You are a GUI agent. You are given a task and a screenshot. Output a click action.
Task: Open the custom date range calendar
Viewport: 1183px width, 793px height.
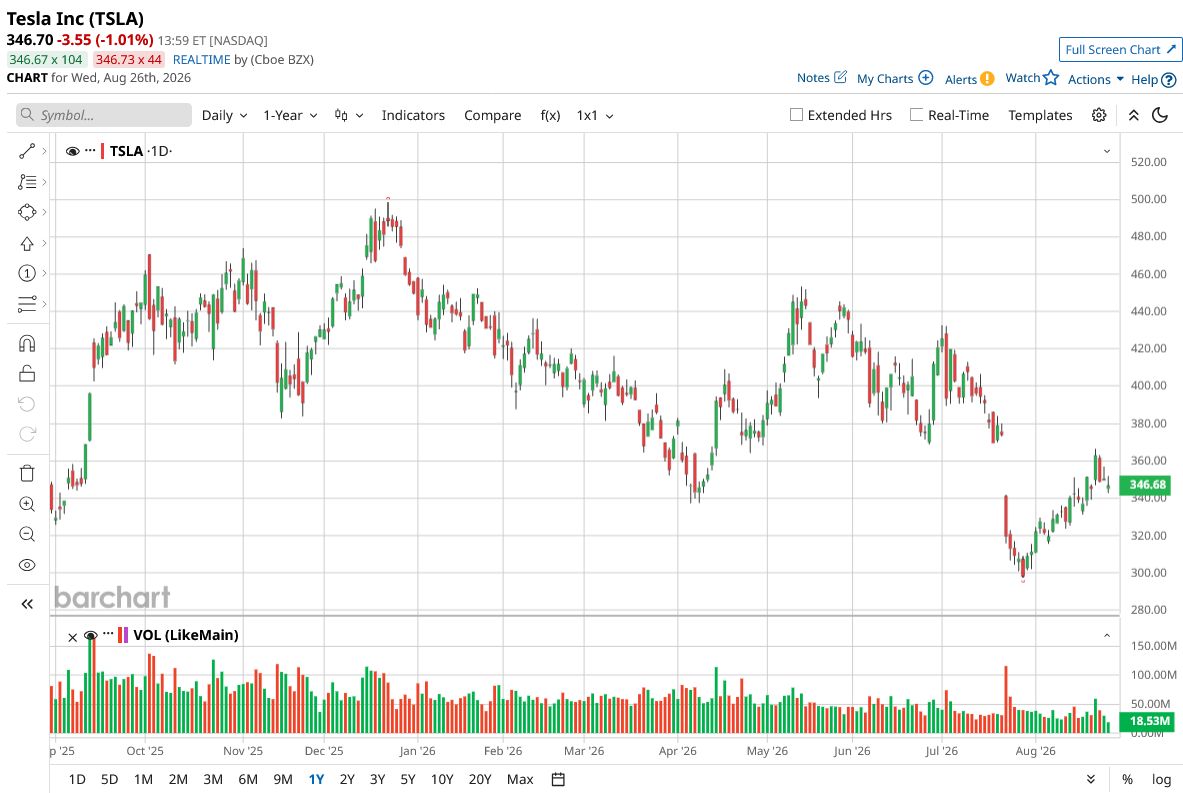click(x=558, y=779)
